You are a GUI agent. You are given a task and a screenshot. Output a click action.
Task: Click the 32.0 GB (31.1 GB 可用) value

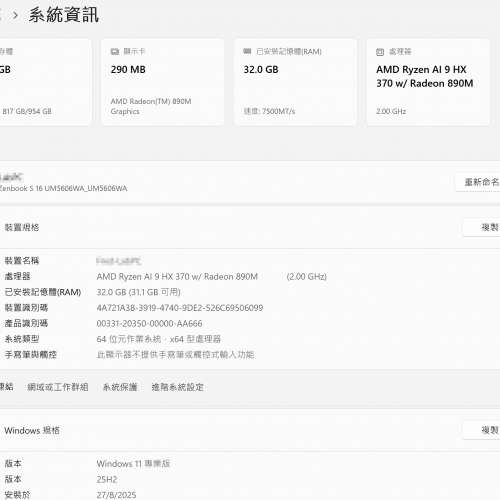[x=139, y=292]
